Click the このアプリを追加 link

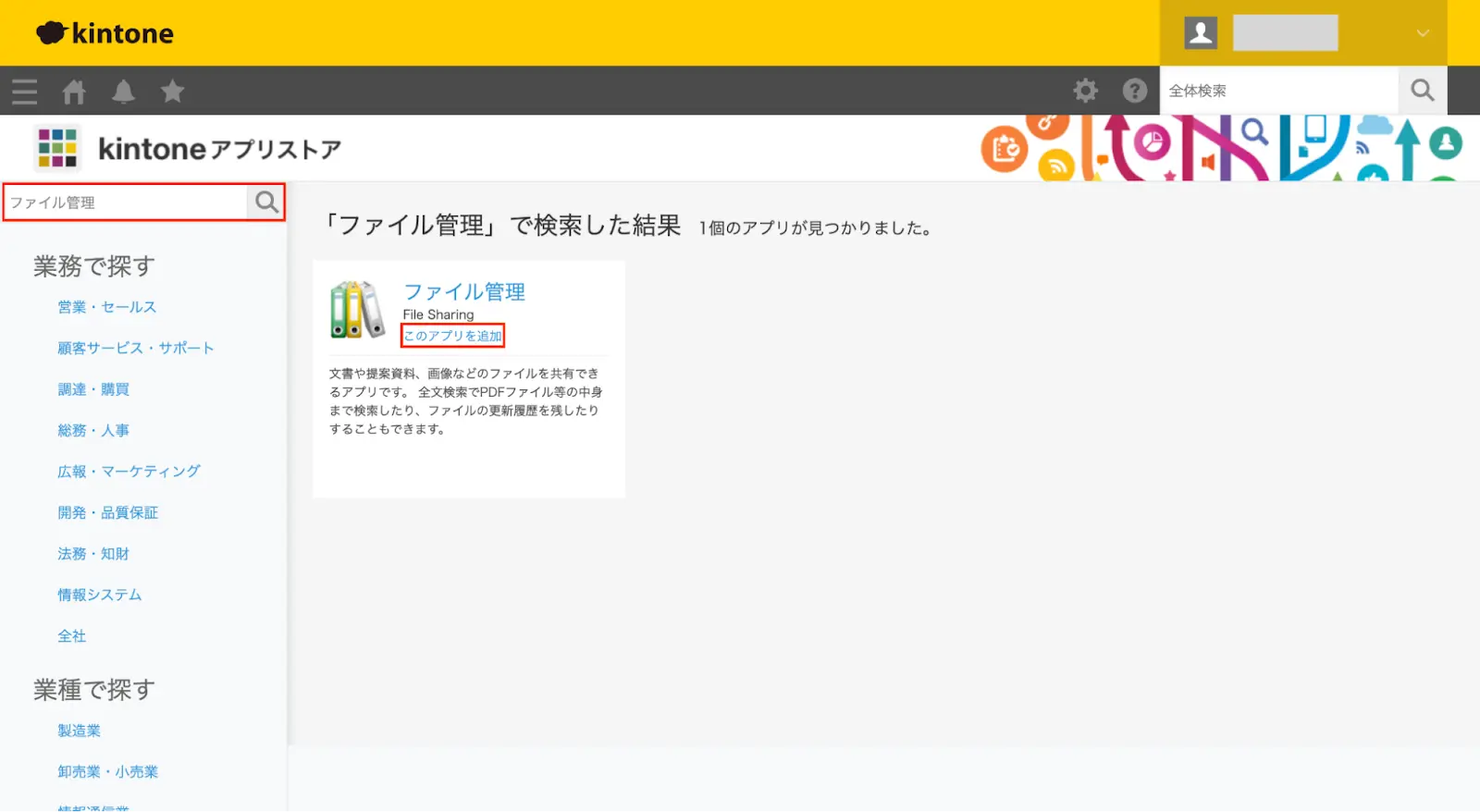click(x=452, y=336)
